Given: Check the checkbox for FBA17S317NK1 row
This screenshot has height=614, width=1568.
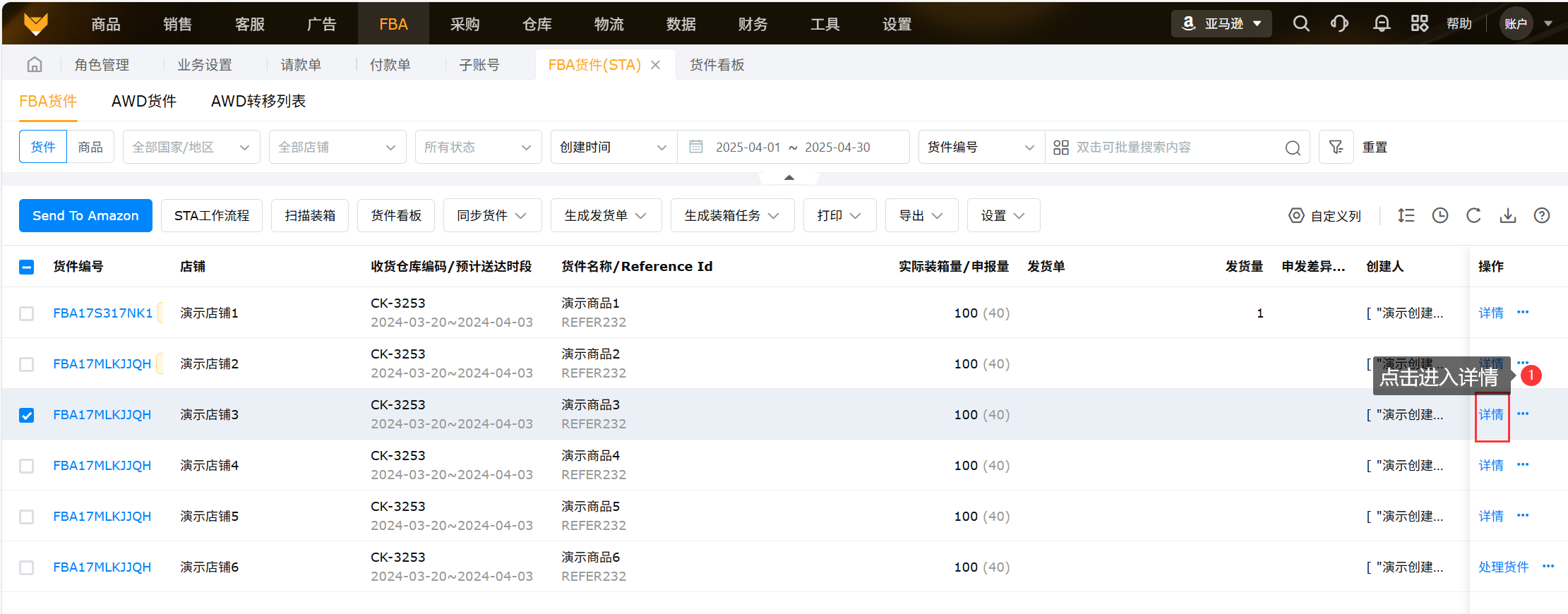Looking at the screenshot, I should [x=27, y=313].
